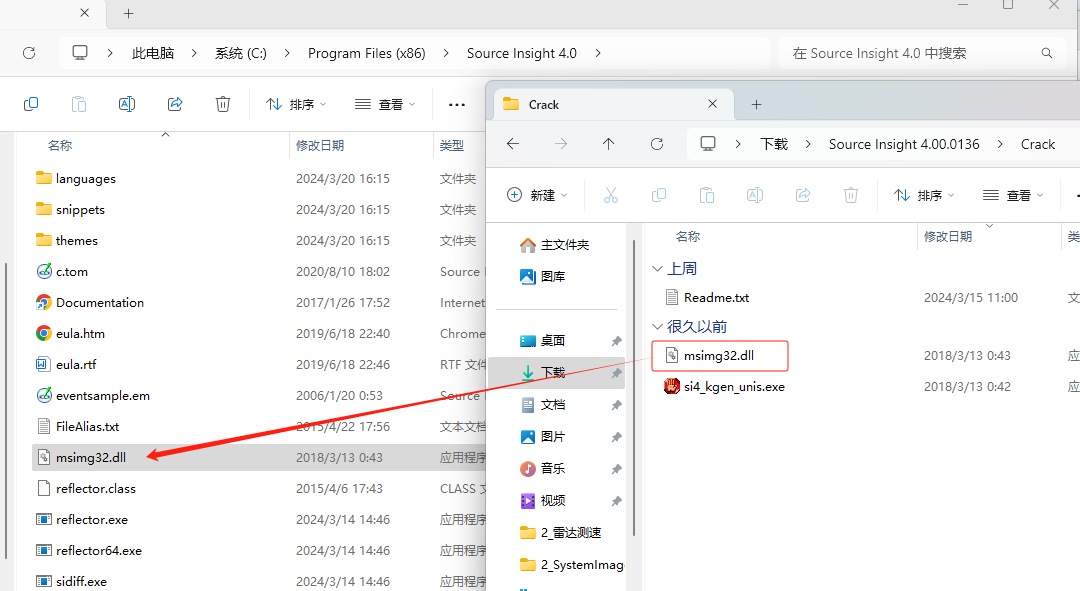Click the share icon in Crack window toolbar
Viewport: 1080px width, 591px height.
coord(803,196)
